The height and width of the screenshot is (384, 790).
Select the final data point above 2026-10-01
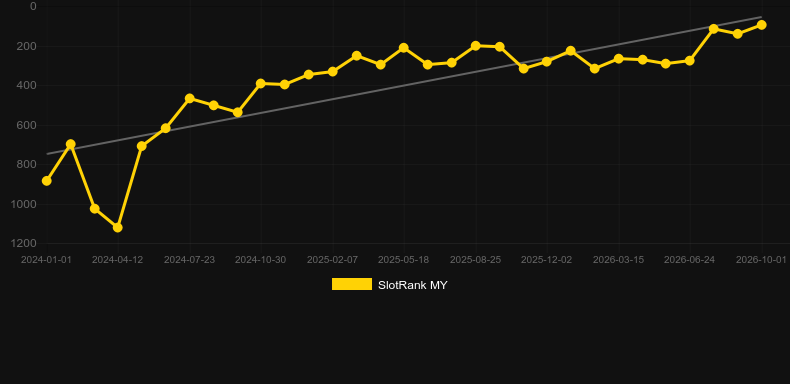pyautogui.click(x=761, y=25)
